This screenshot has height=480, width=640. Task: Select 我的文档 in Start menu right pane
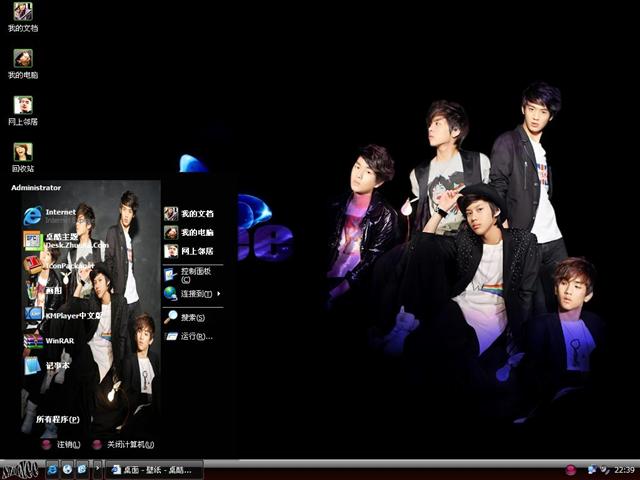[x=189, y=213]
